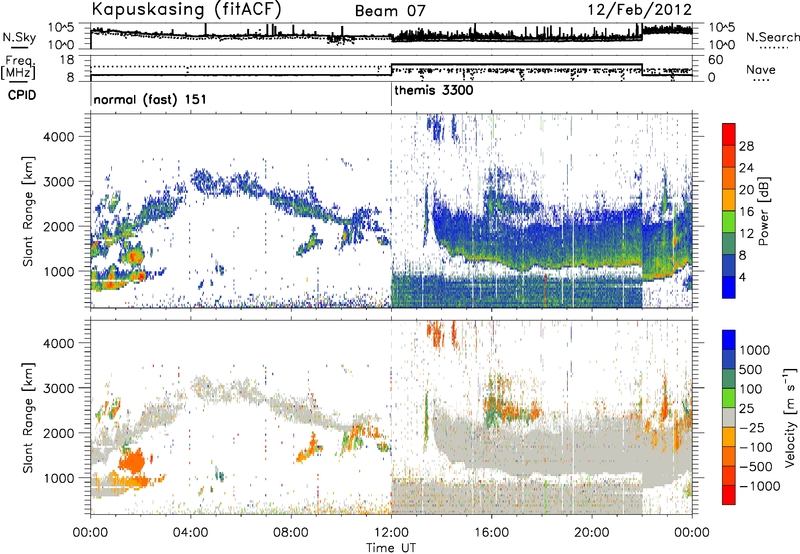Click the red swatch of the Power colorbar
This screenshot has width=800, height=554.
(x=729, y=134)
